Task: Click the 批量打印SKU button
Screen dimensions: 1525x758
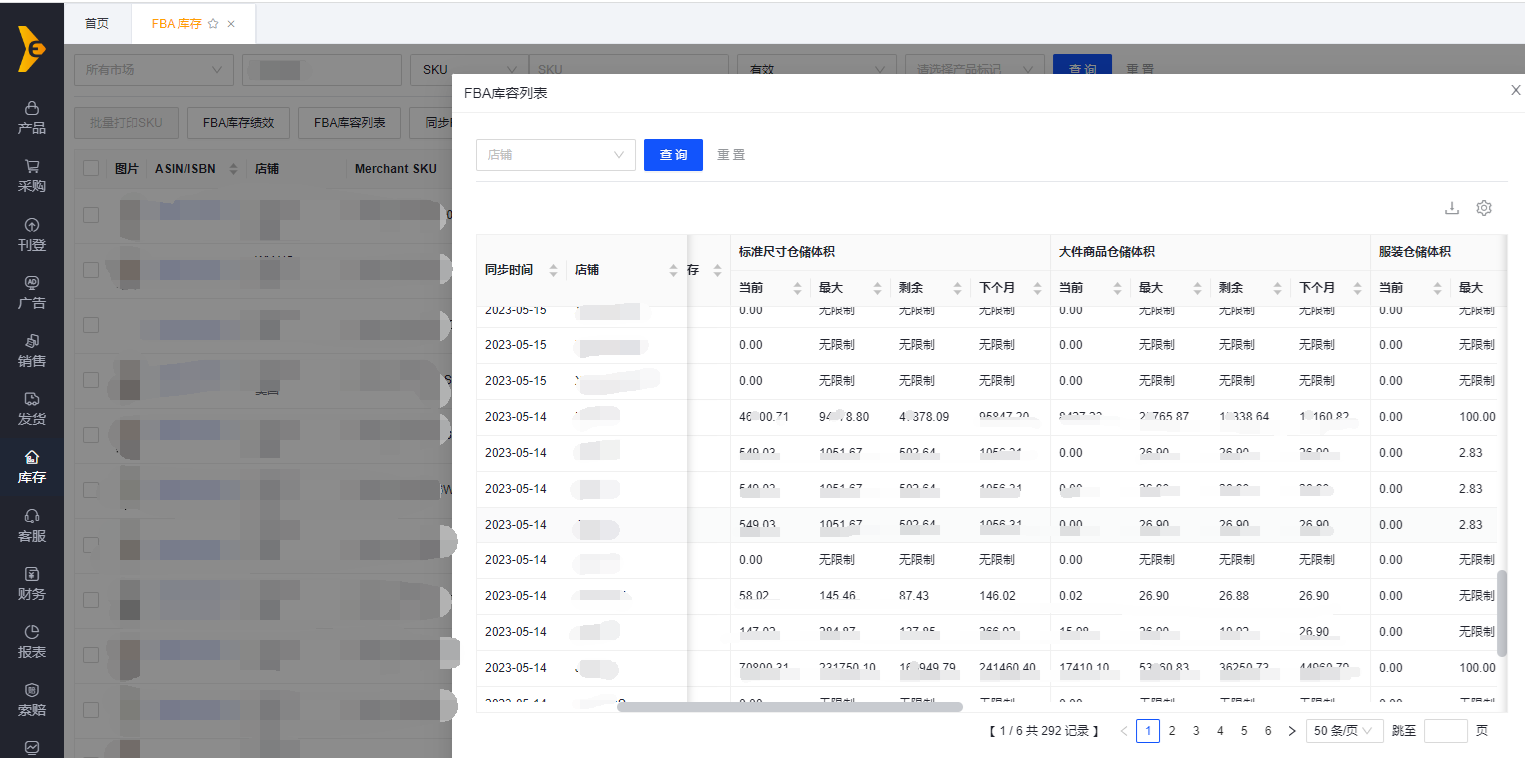Action: (126, 123)
